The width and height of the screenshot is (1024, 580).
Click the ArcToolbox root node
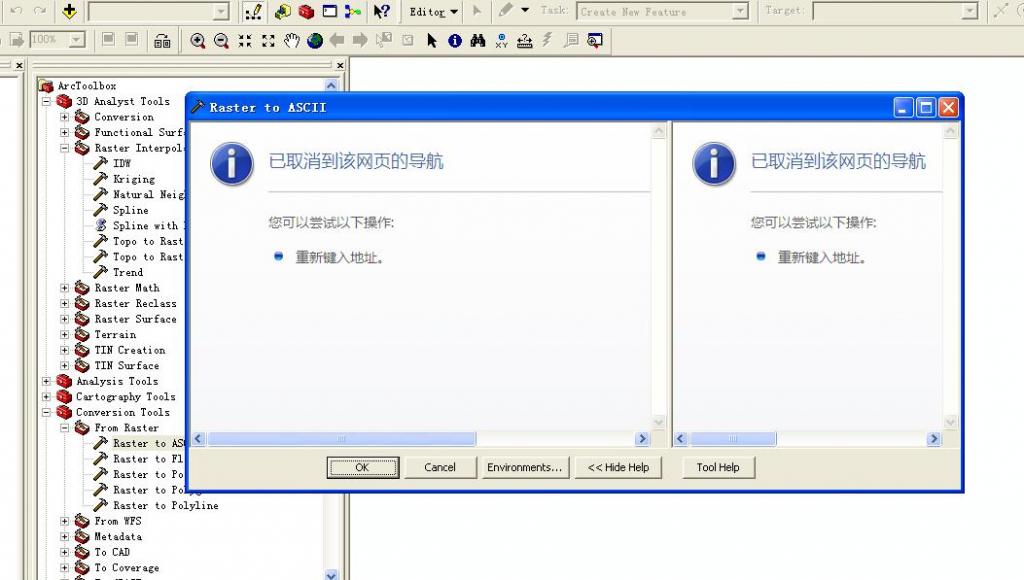(87, 86)
